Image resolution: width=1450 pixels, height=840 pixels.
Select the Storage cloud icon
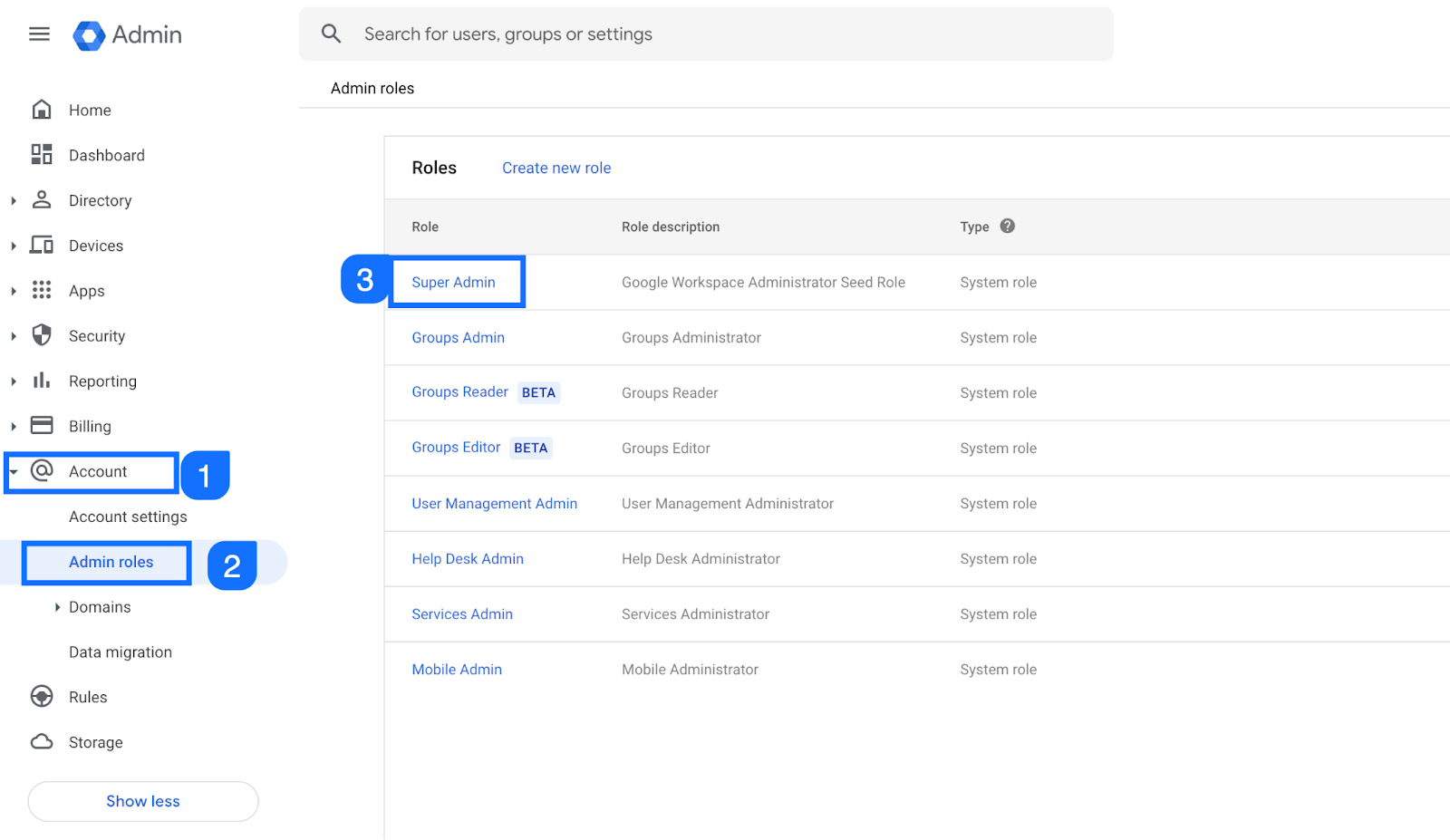point(42,741)
